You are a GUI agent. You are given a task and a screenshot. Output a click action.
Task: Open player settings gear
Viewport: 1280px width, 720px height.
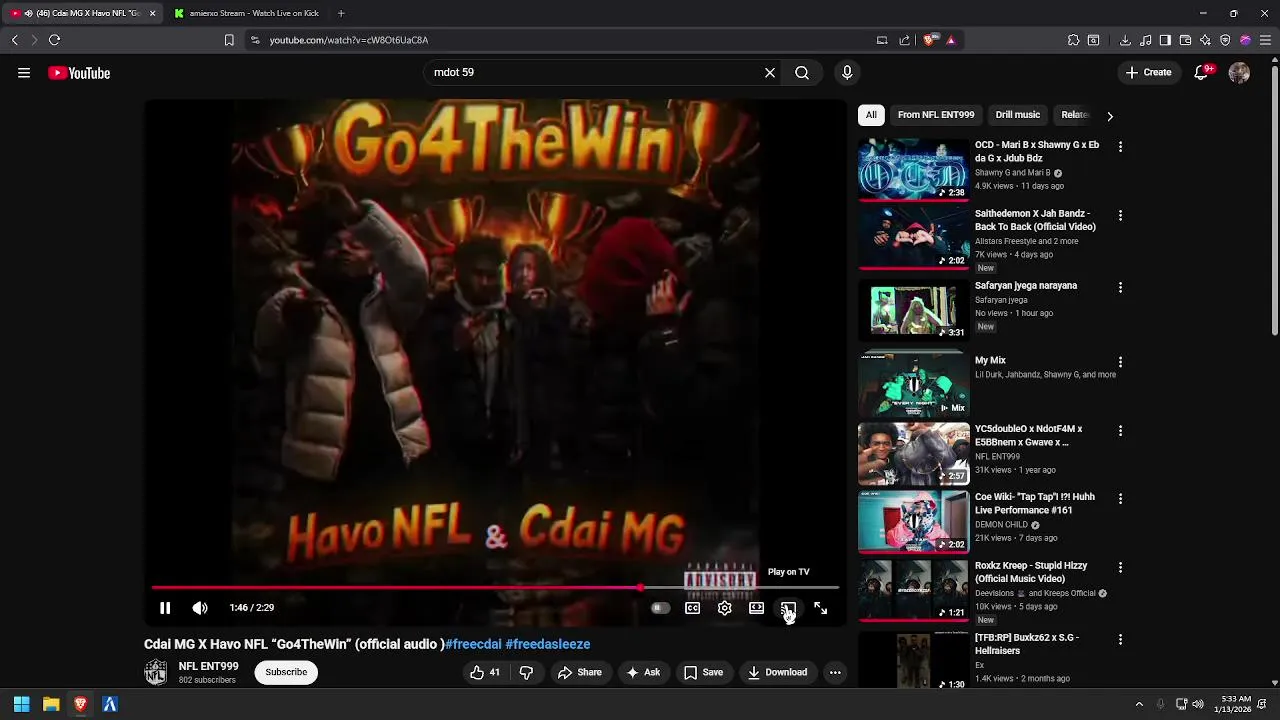[725, 608]
